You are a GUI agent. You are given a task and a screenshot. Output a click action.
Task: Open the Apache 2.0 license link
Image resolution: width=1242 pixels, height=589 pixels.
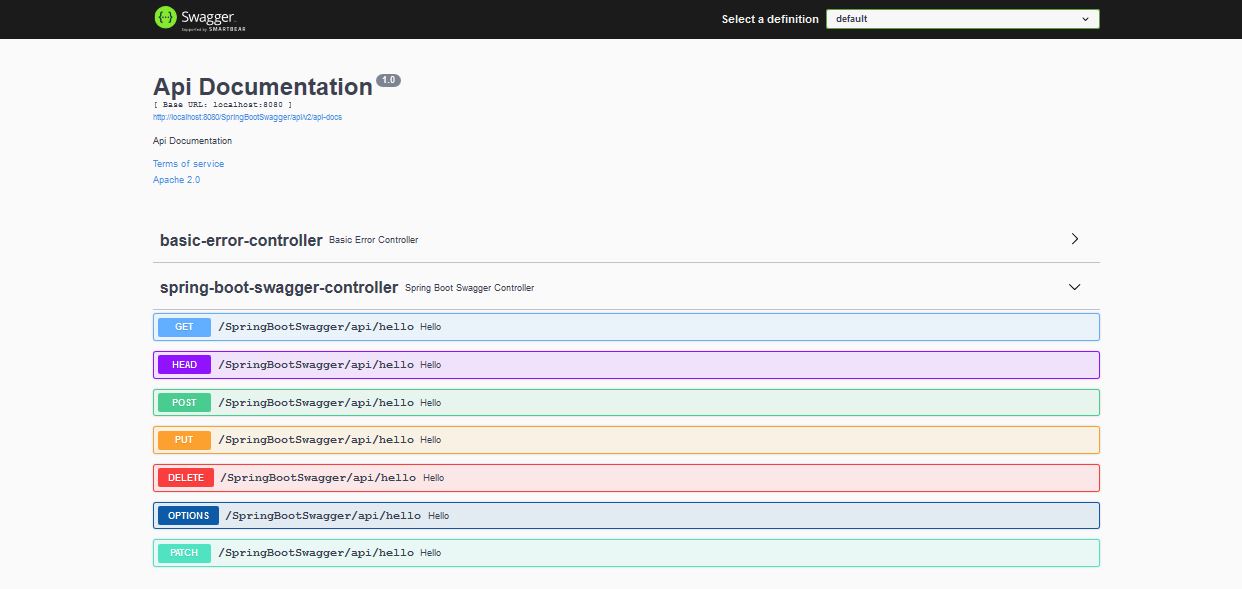coord(176,179)
